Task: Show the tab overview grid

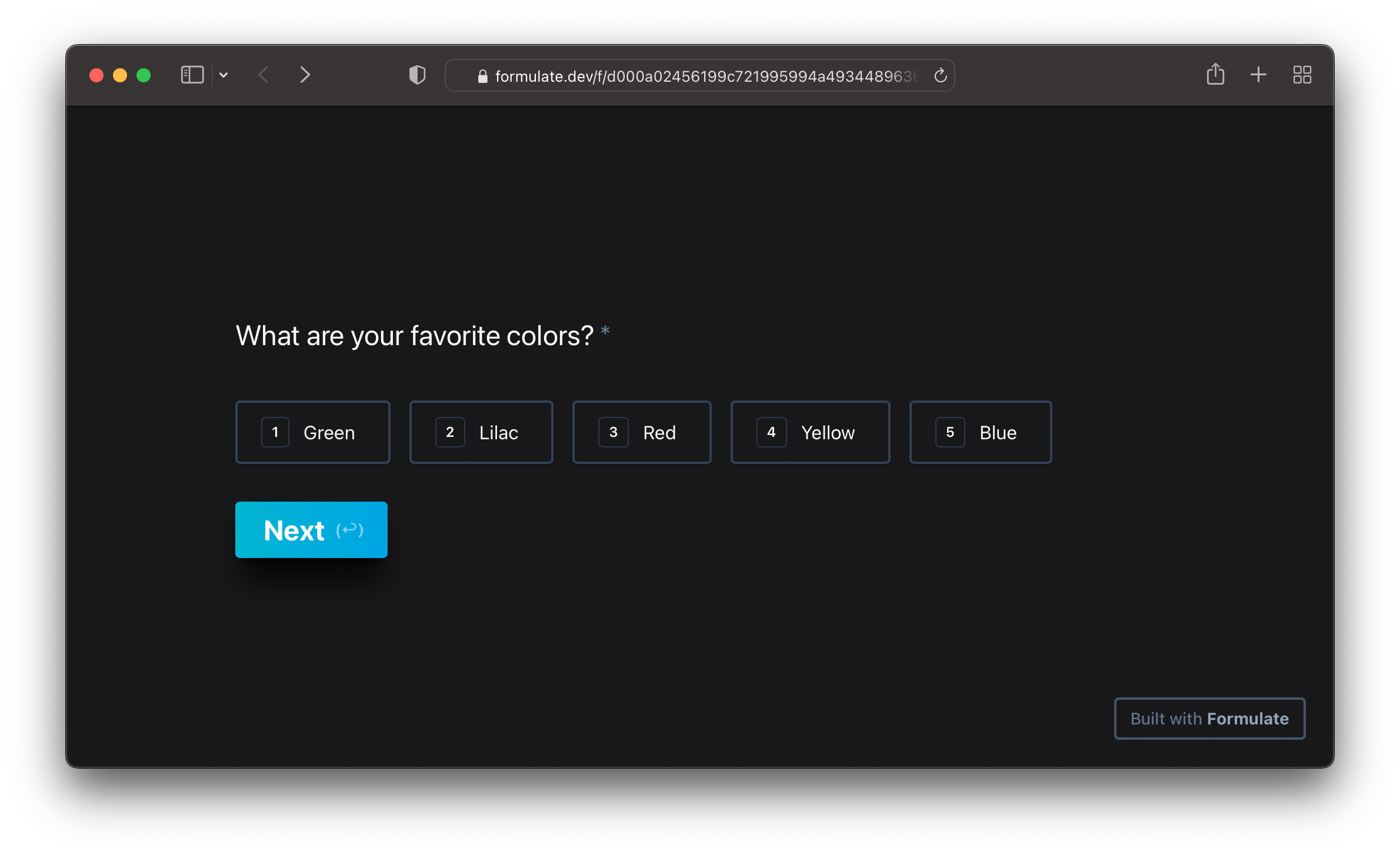Action: 1302,75
